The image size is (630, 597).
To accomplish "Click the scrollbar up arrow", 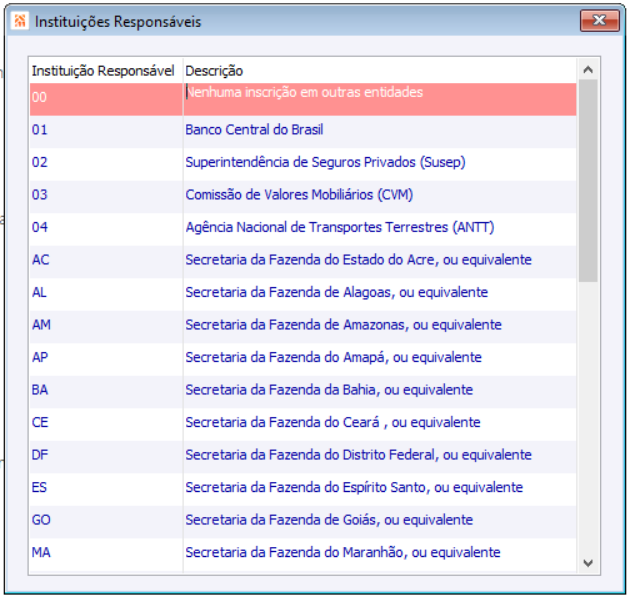I will 588,70.
